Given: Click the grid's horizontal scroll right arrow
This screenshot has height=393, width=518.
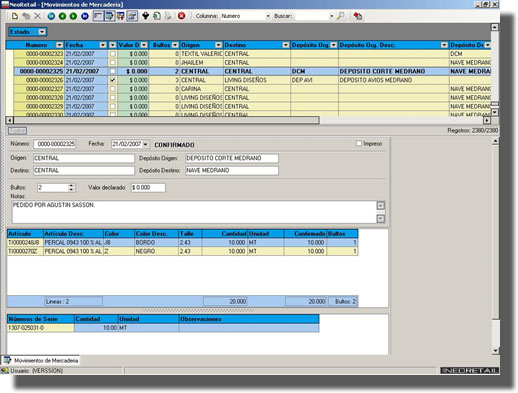Looking at the screenshot, I should 487,120.
